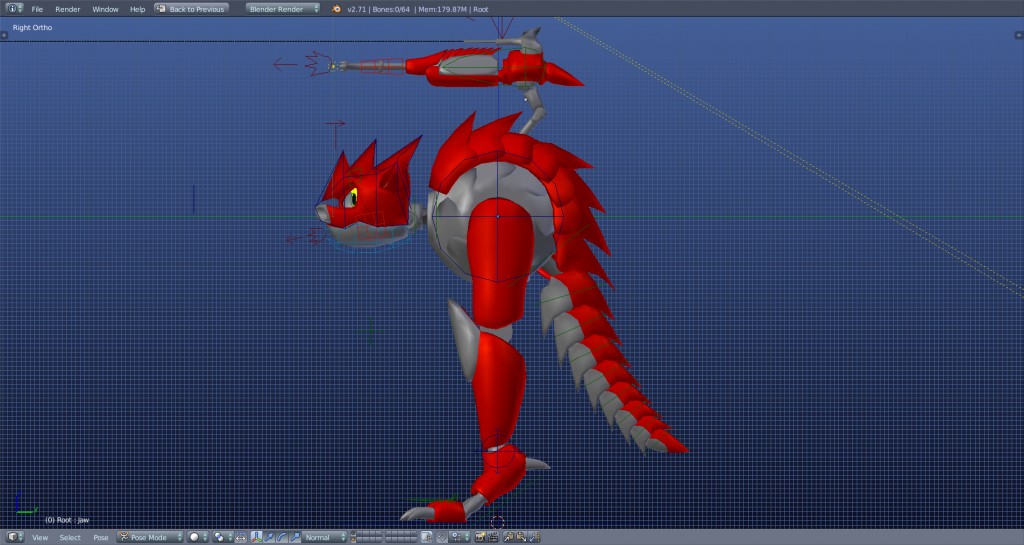The image size is (1024, 545).
Task: Open the viewport shading sphere icon
Action: click(x=197, y=537)
